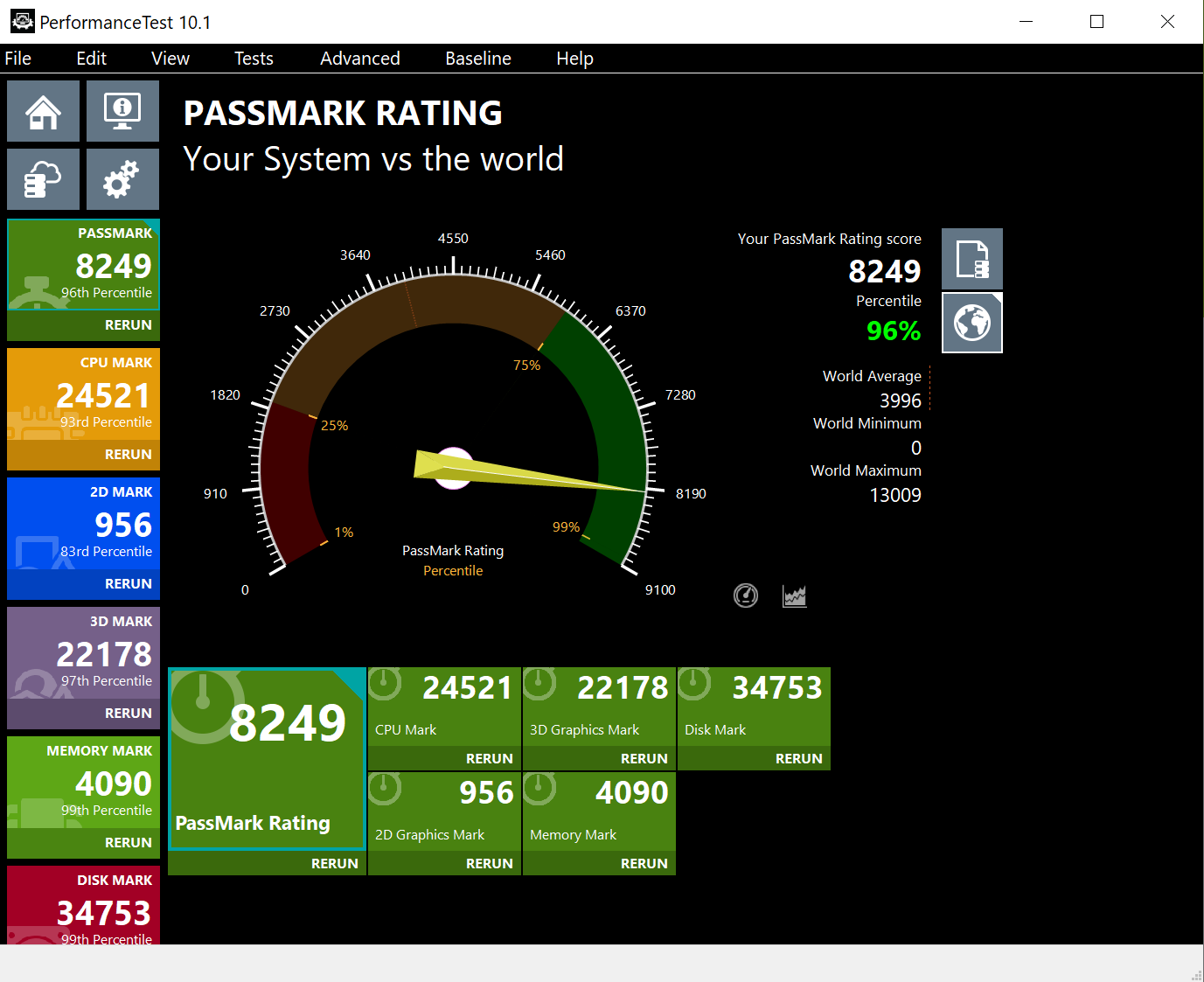Click the stopwatch icon on 2D Graphics Mark tile
This screenshot has width=1204, height=982.
click(385, 788)
